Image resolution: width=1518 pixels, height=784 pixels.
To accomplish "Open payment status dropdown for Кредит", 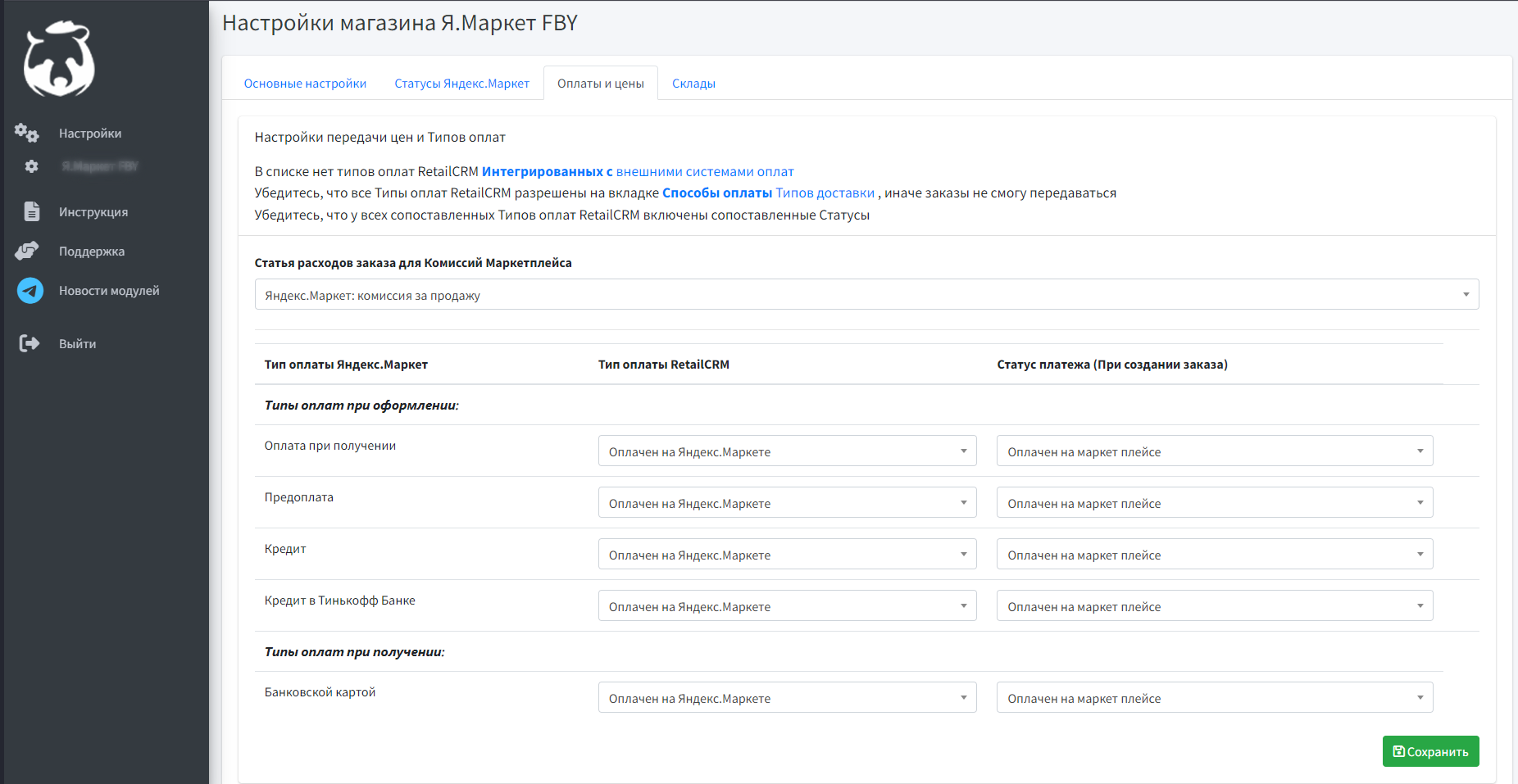I will (x=1215, y=554).
